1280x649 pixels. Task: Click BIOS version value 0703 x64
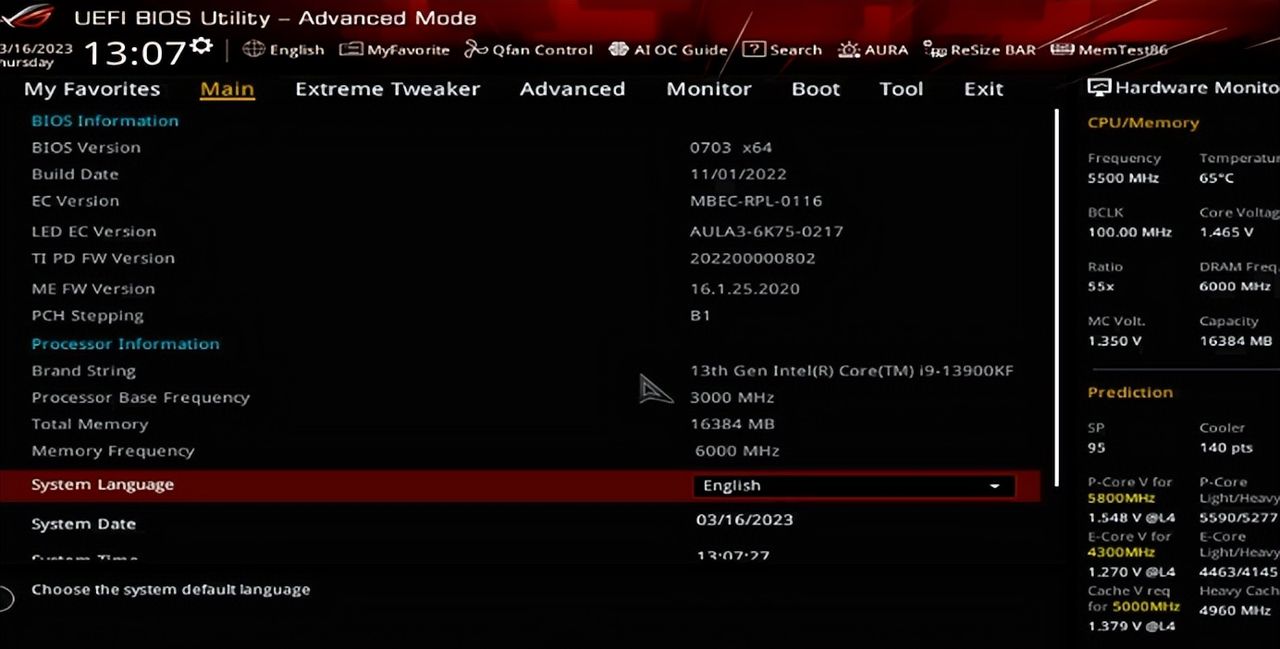coord(731,148)
